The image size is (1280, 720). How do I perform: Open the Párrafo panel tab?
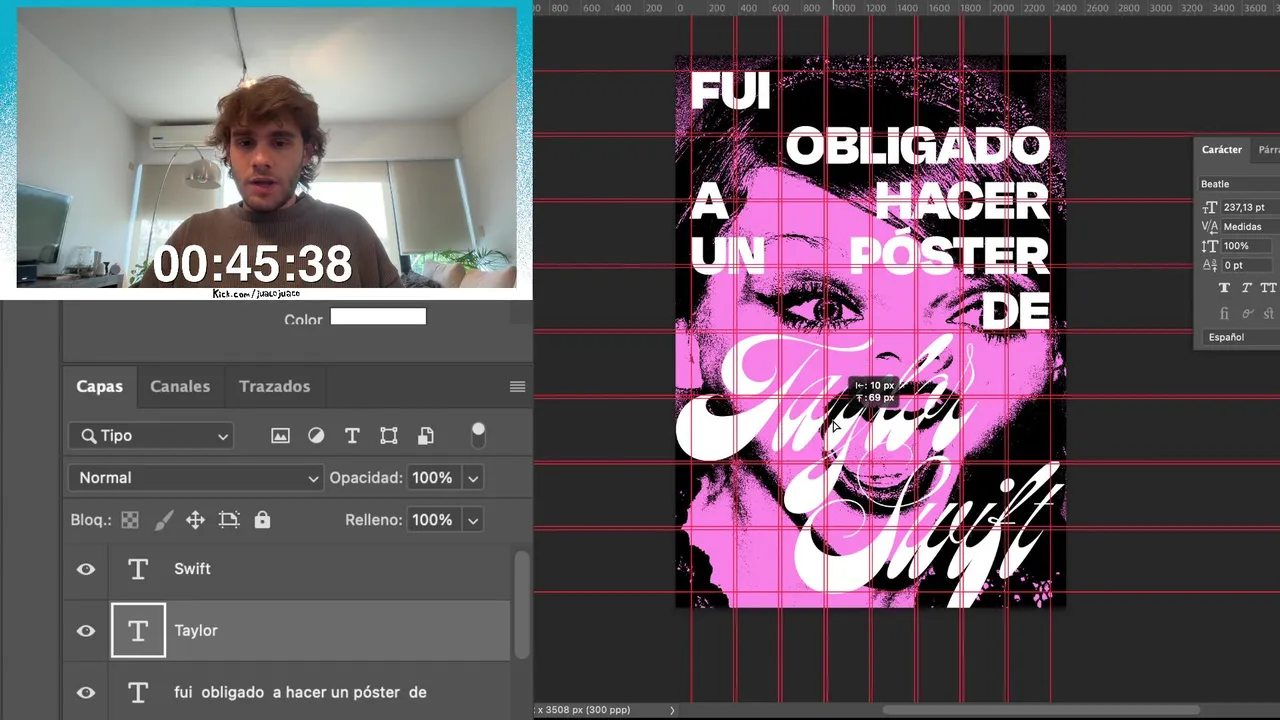[x=1268, y=150]
